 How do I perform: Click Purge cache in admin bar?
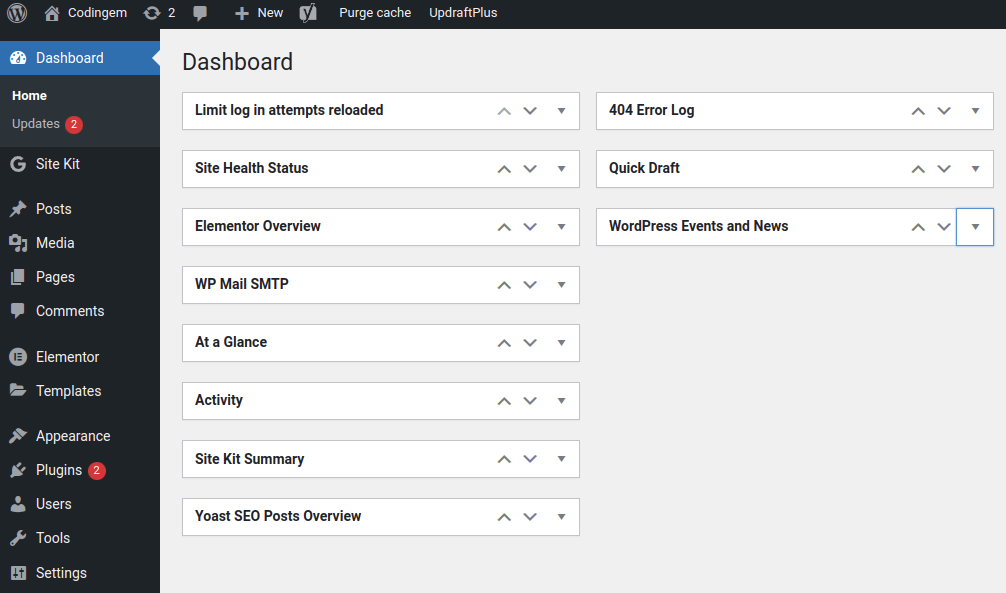point(375,13)
